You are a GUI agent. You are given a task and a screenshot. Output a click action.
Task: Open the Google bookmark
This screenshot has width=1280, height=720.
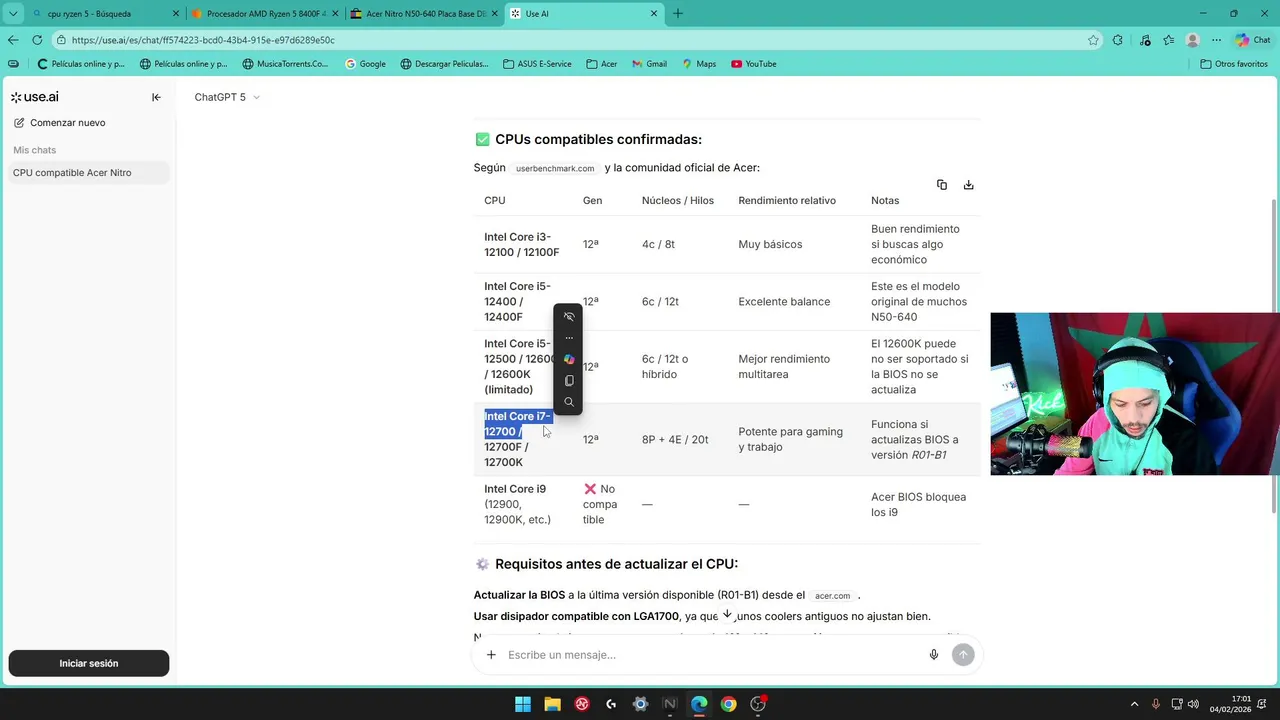click(x=365, y=64)
